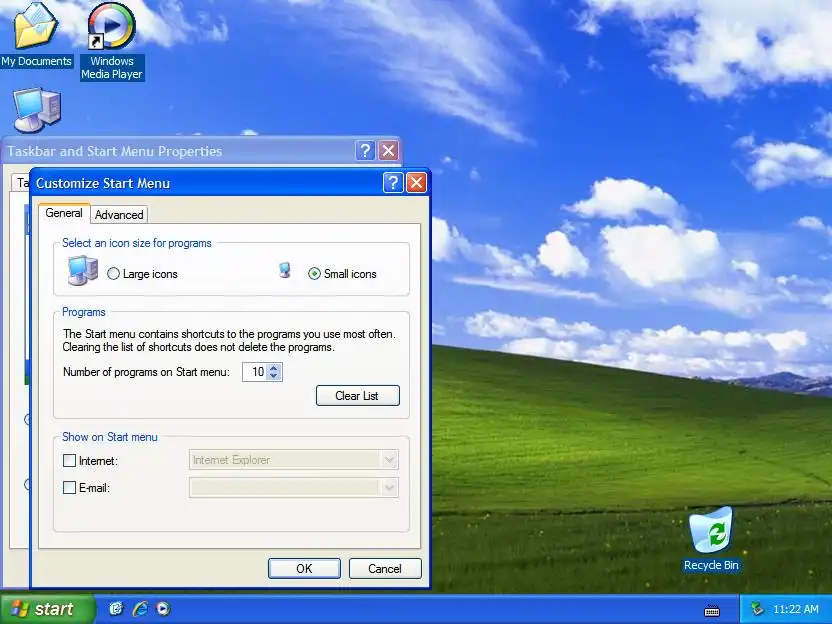Viewport: 832px width, 624px height.
Task: Open the E-mail program dropdown
Action: pos(389,487)
